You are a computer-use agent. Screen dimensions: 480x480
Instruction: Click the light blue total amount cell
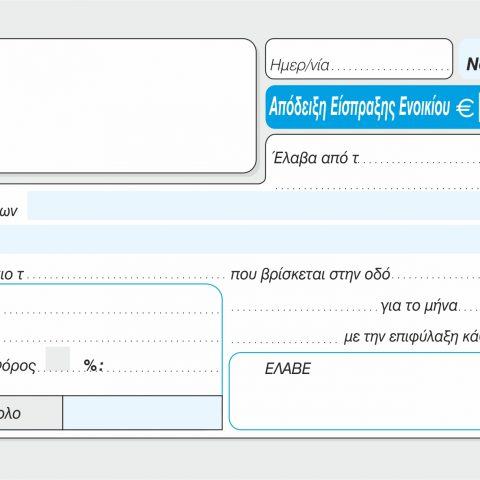point(142,413)
